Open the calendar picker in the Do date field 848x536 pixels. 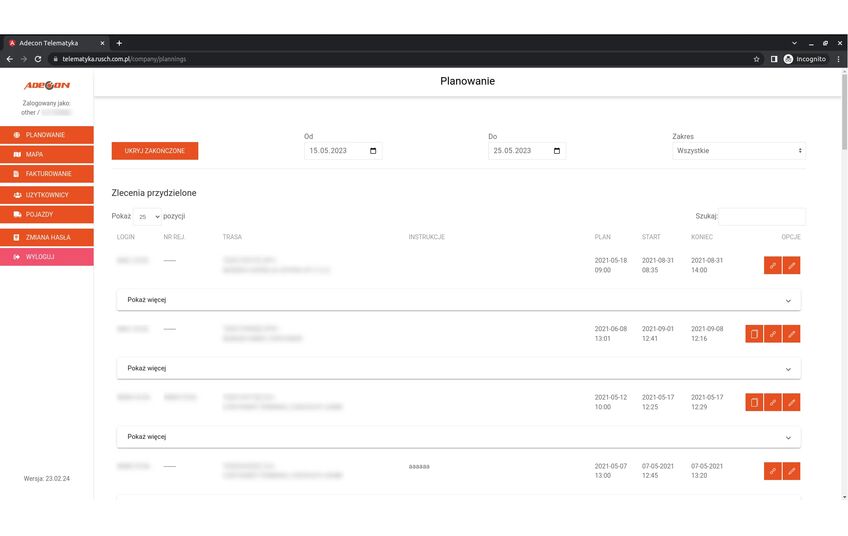[x=556, y=151]
